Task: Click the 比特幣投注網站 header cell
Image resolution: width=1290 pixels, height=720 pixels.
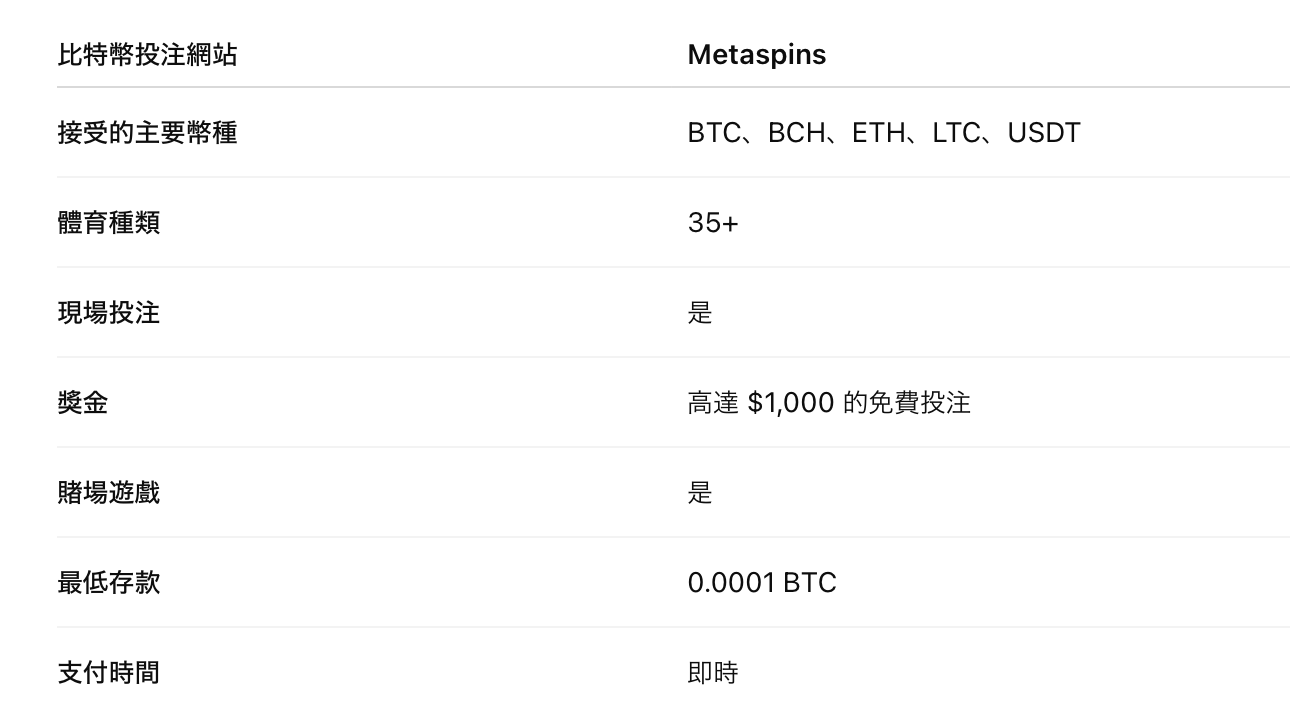Action: pyautogui.click(x=147, y=54)
